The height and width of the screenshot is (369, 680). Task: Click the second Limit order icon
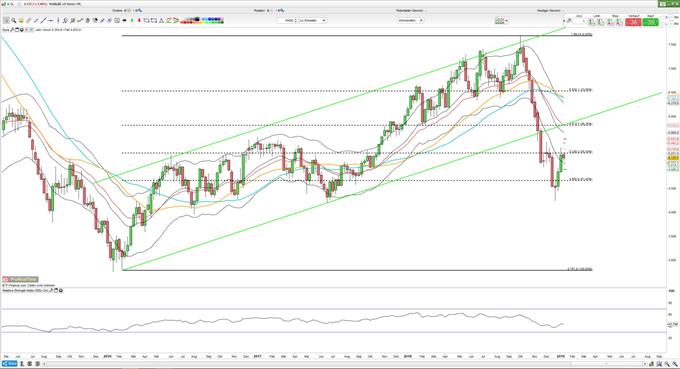601,22
